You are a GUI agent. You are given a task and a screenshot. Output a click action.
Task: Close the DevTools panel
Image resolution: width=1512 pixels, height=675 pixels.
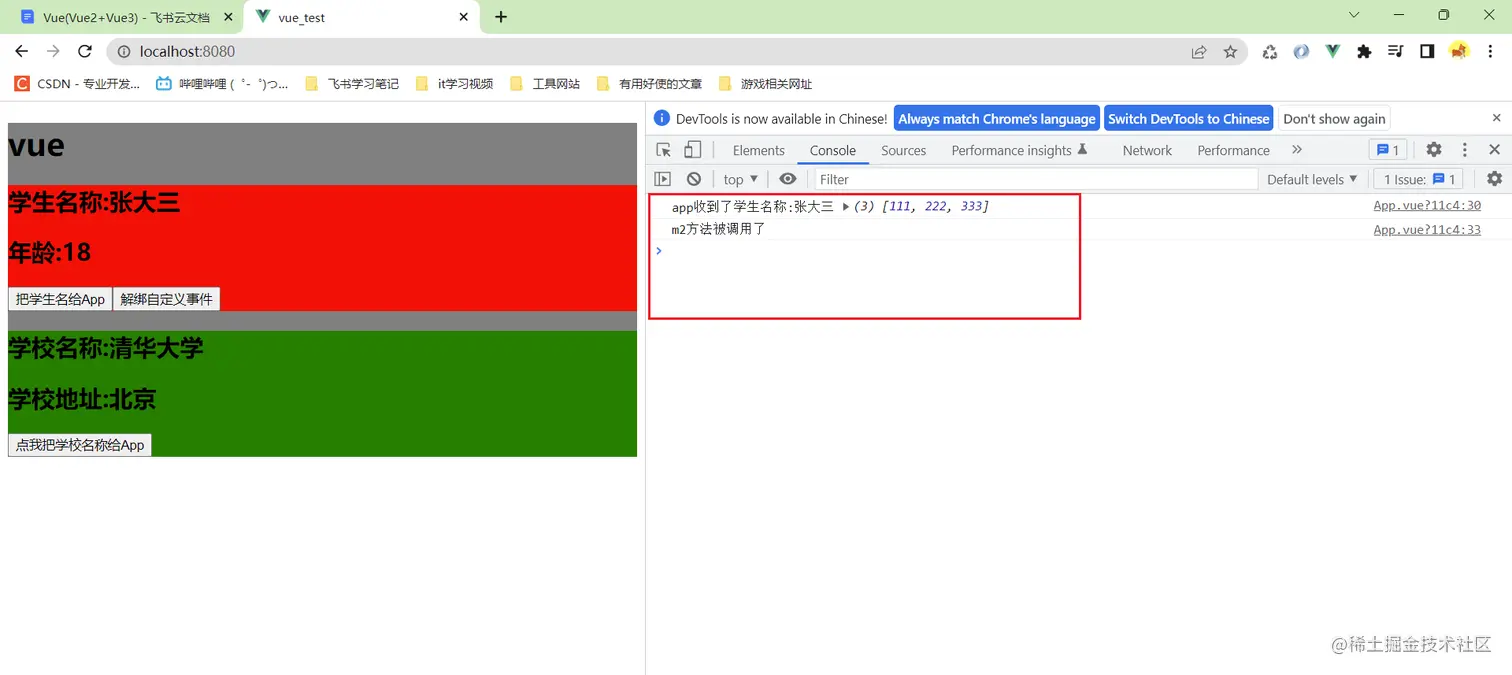coord(1495,150)
